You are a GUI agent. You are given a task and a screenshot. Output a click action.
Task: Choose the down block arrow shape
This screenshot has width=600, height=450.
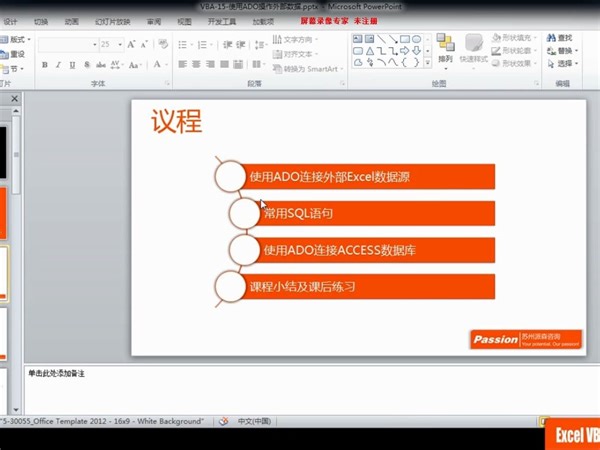coord(416,51)
